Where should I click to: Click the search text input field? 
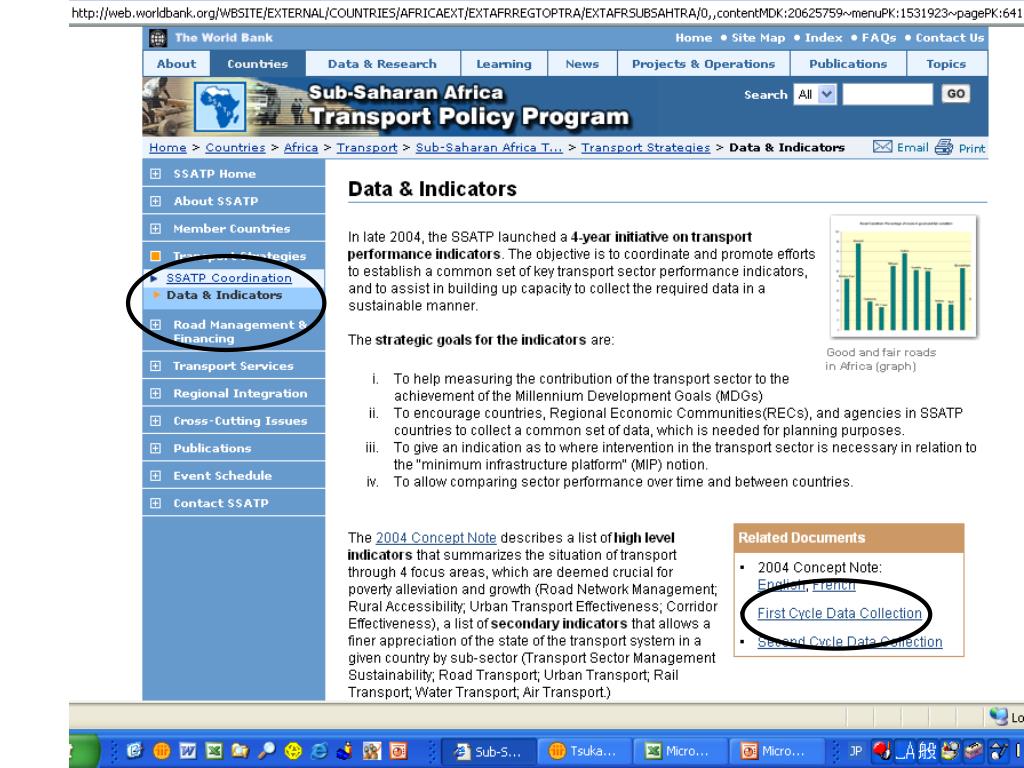(x=887, y=94)
